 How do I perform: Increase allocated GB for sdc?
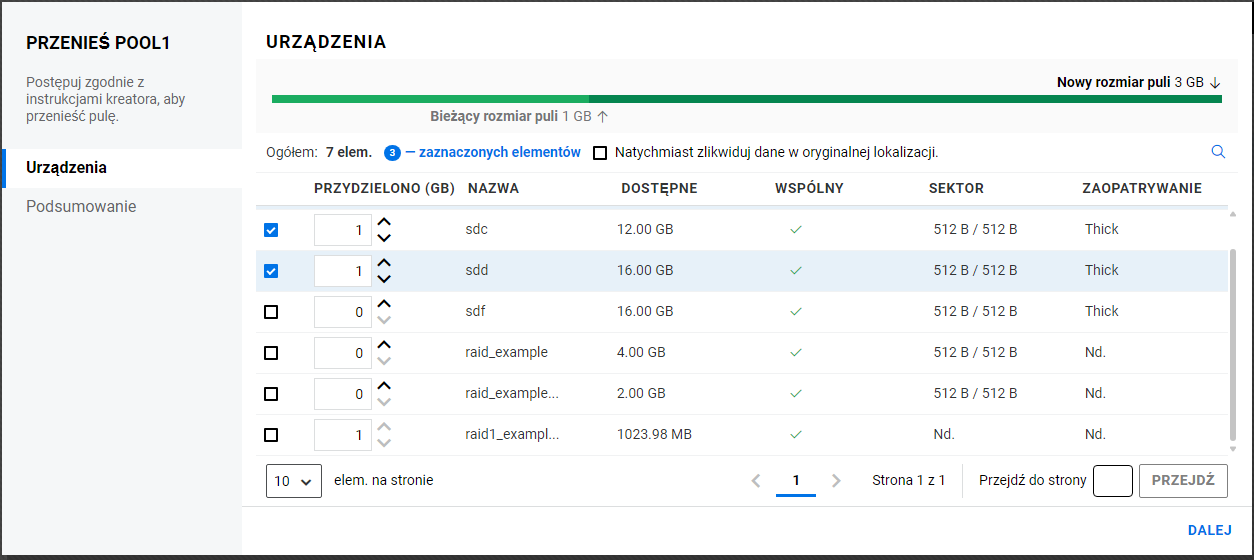[x=384, y=223]
